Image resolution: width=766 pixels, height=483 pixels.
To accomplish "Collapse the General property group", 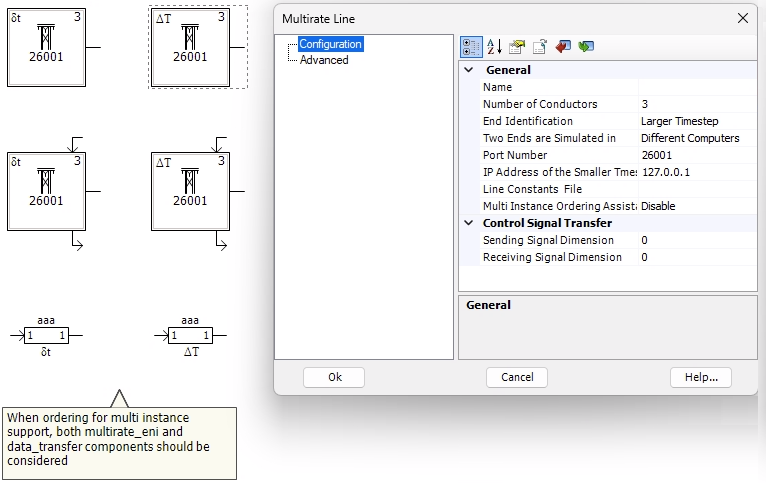I will (468, 70).
